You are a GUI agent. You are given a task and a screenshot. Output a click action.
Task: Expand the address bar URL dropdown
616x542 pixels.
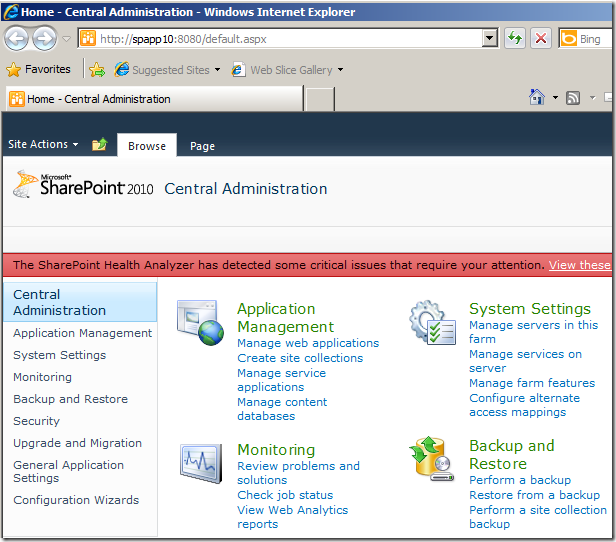489,39
